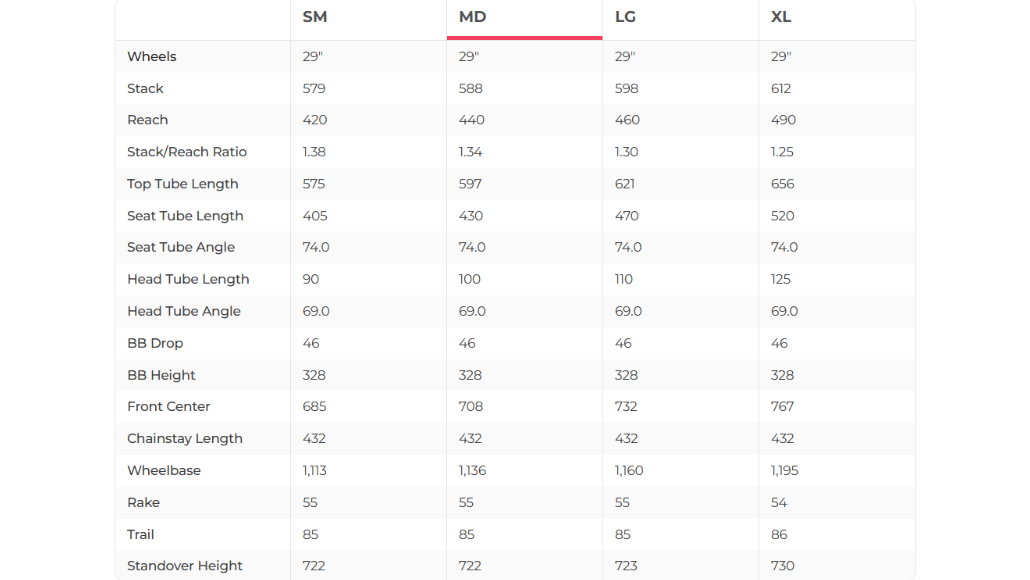Select the Standover Height row label

point(185,566)
